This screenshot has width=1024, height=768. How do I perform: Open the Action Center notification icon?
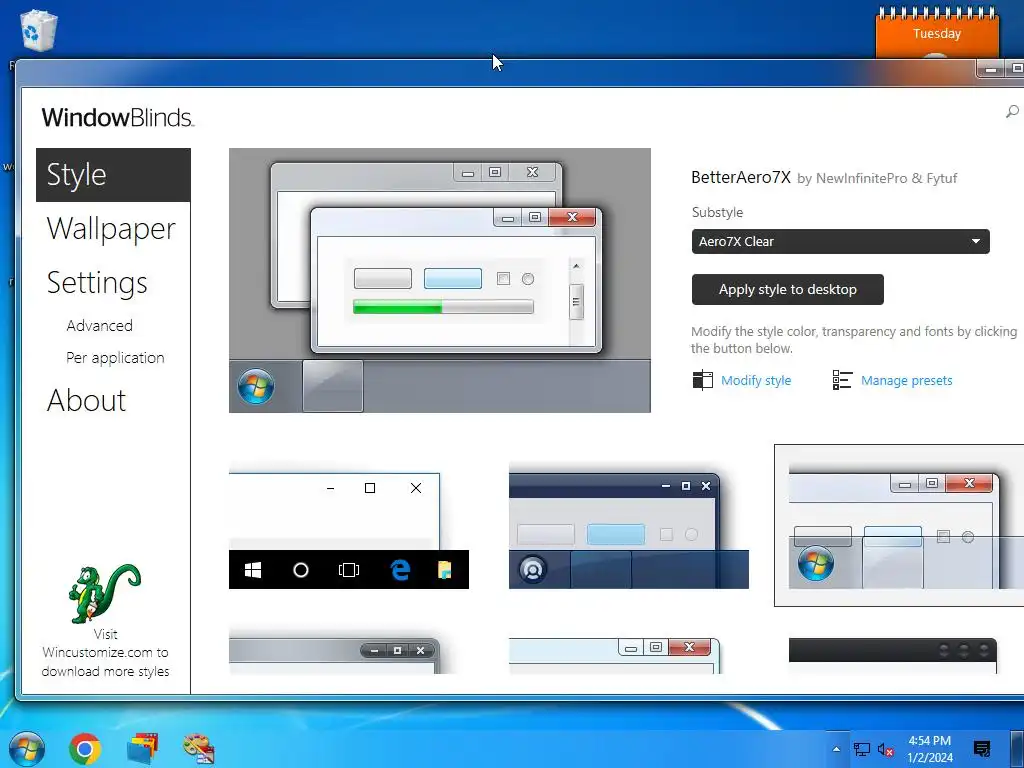pyautogui.click(x=982, y=749)
